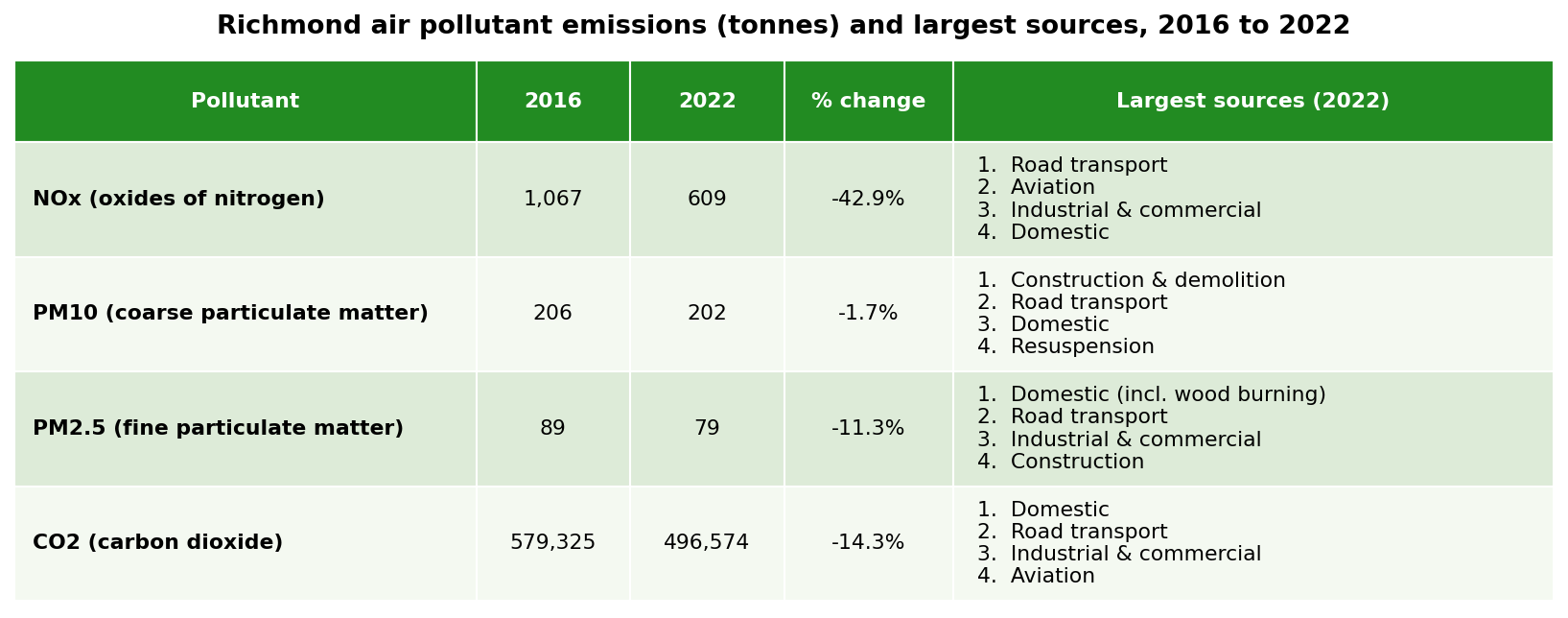1568x618 pixels.
Task: Click 'Domestic (incl. wood burning)' source
Action: coord(1168,395)
